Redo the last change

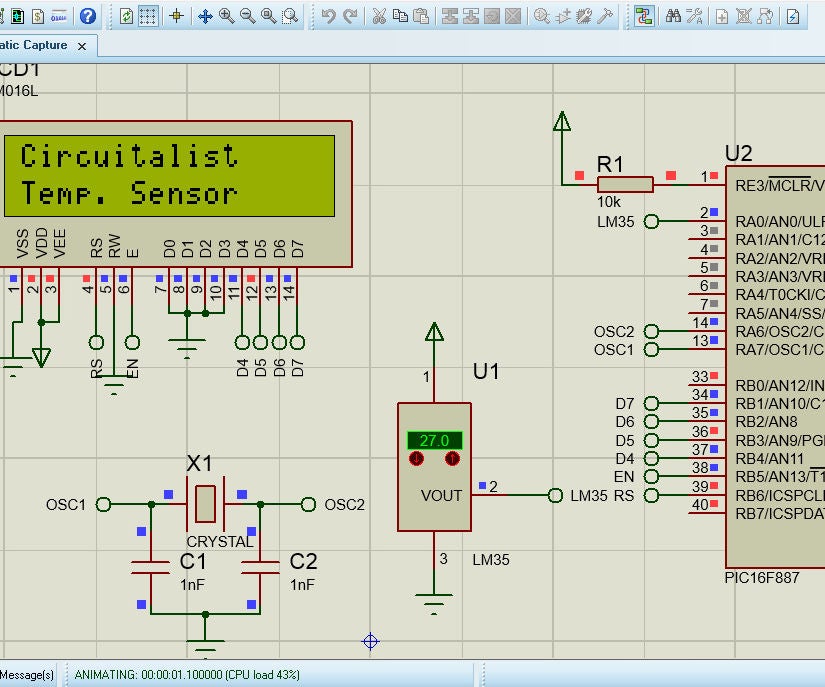(349, 15)
